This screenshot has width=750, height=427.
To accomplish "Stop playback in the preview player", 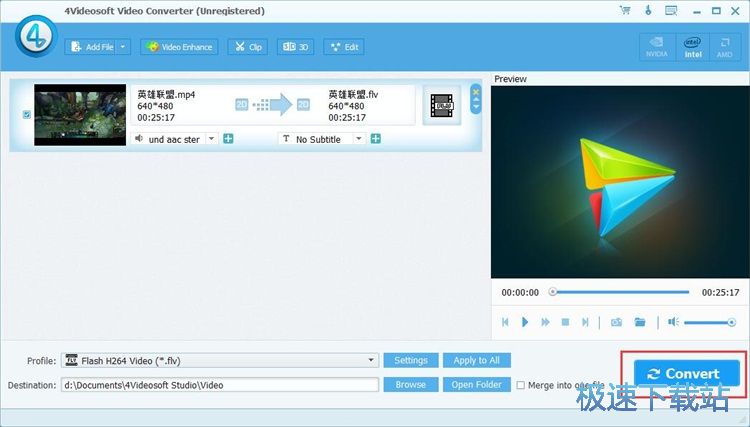I will click(x=565, y=322).
